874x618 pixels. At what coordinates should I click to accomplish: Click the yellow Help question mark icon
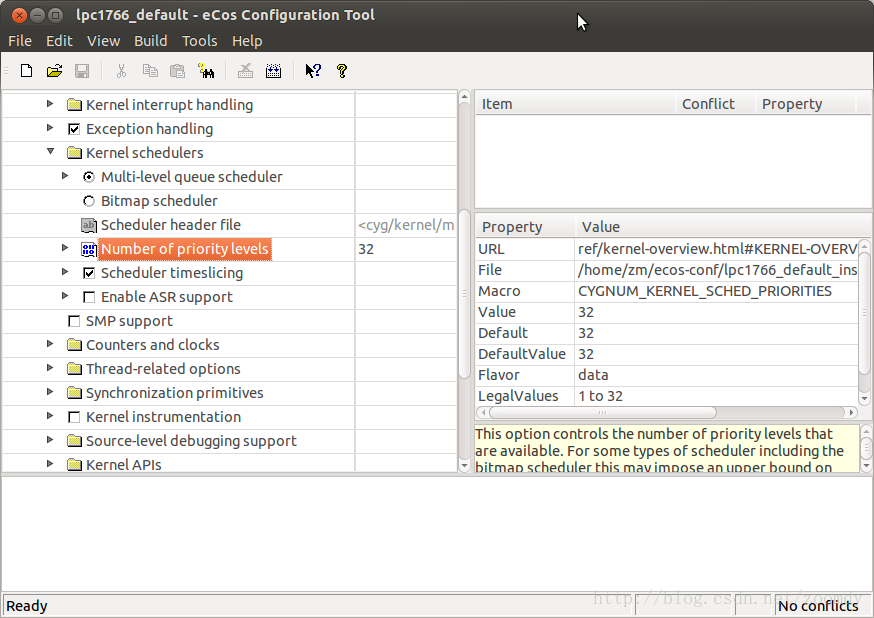(x=342, y=71)
